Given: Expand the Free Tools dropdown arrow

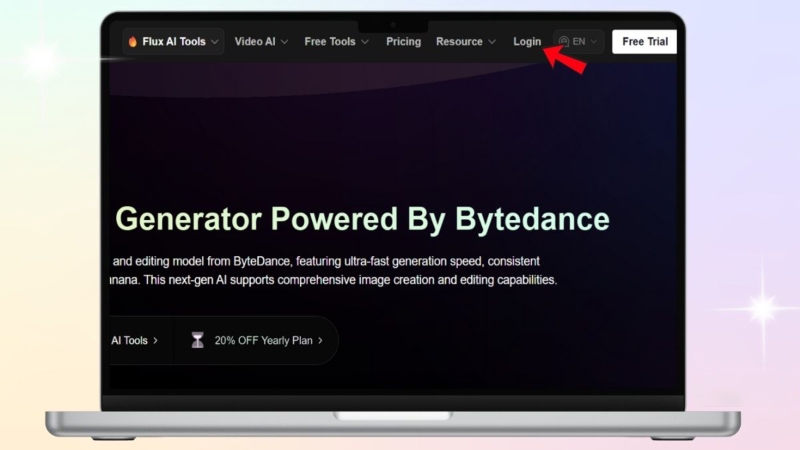Looking at the screenshot, I should pos(365,42).
